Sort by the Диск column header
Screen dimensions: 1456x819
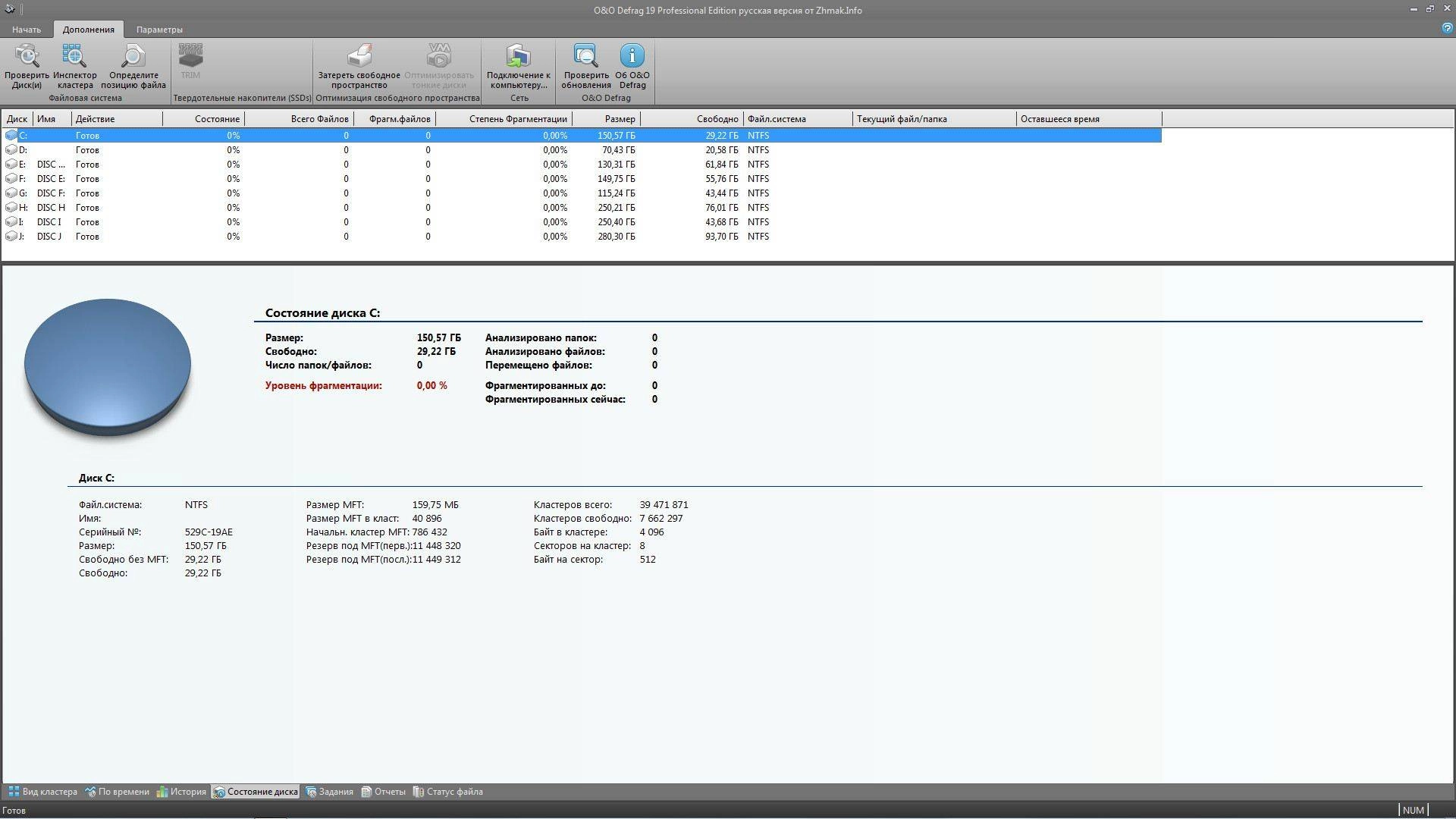pos(17,119)
